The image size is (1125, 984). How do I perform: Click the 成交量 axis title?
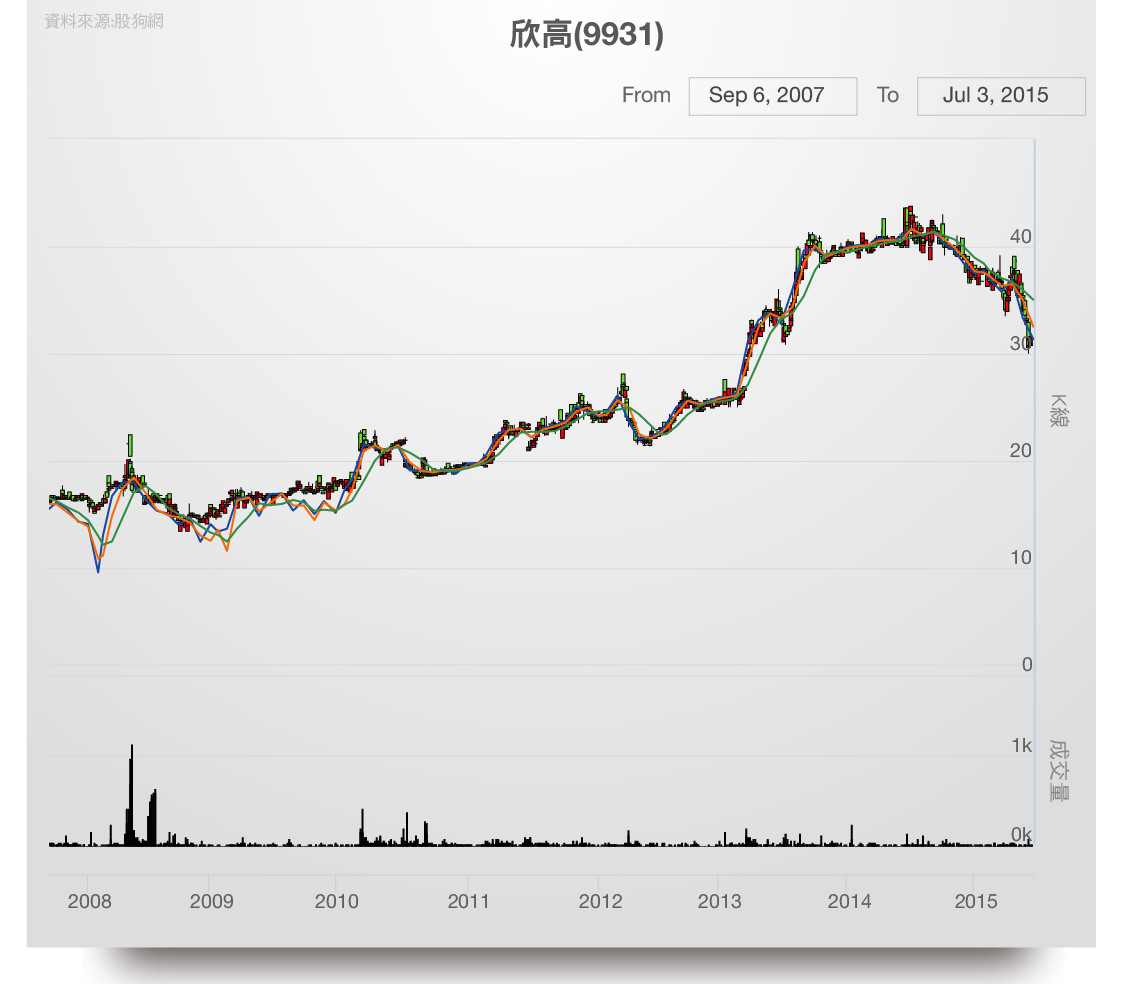pyautogui.click(x=1059, y=771)
